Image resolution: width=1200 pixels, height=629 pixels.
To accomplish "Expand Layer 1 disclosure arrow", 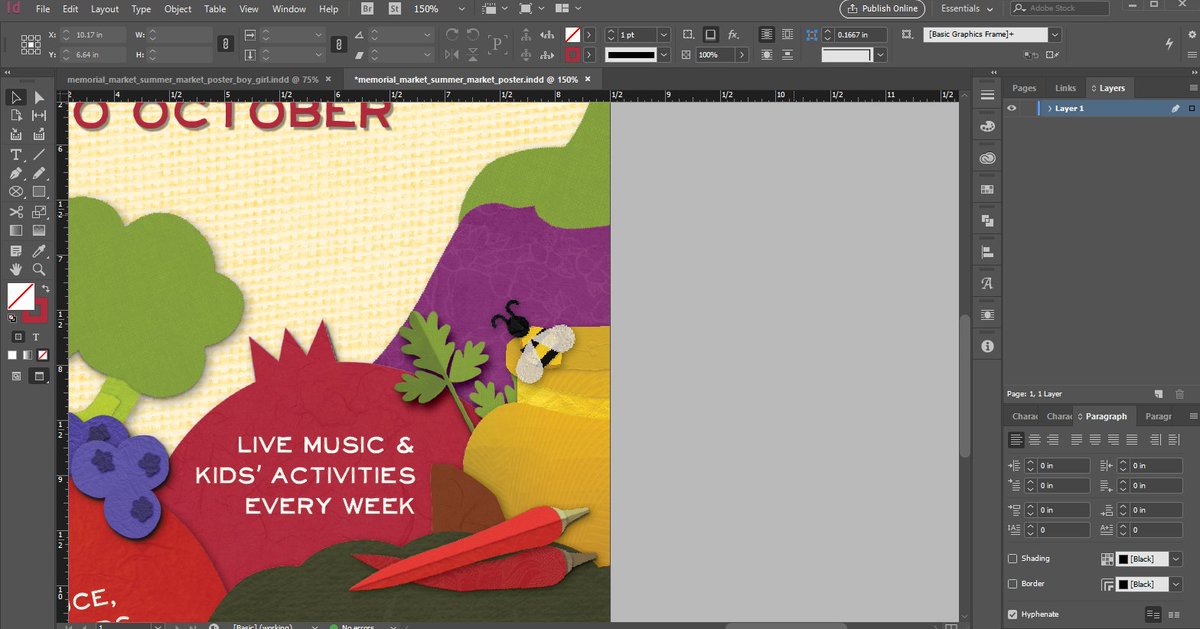I will [1049, 108].
